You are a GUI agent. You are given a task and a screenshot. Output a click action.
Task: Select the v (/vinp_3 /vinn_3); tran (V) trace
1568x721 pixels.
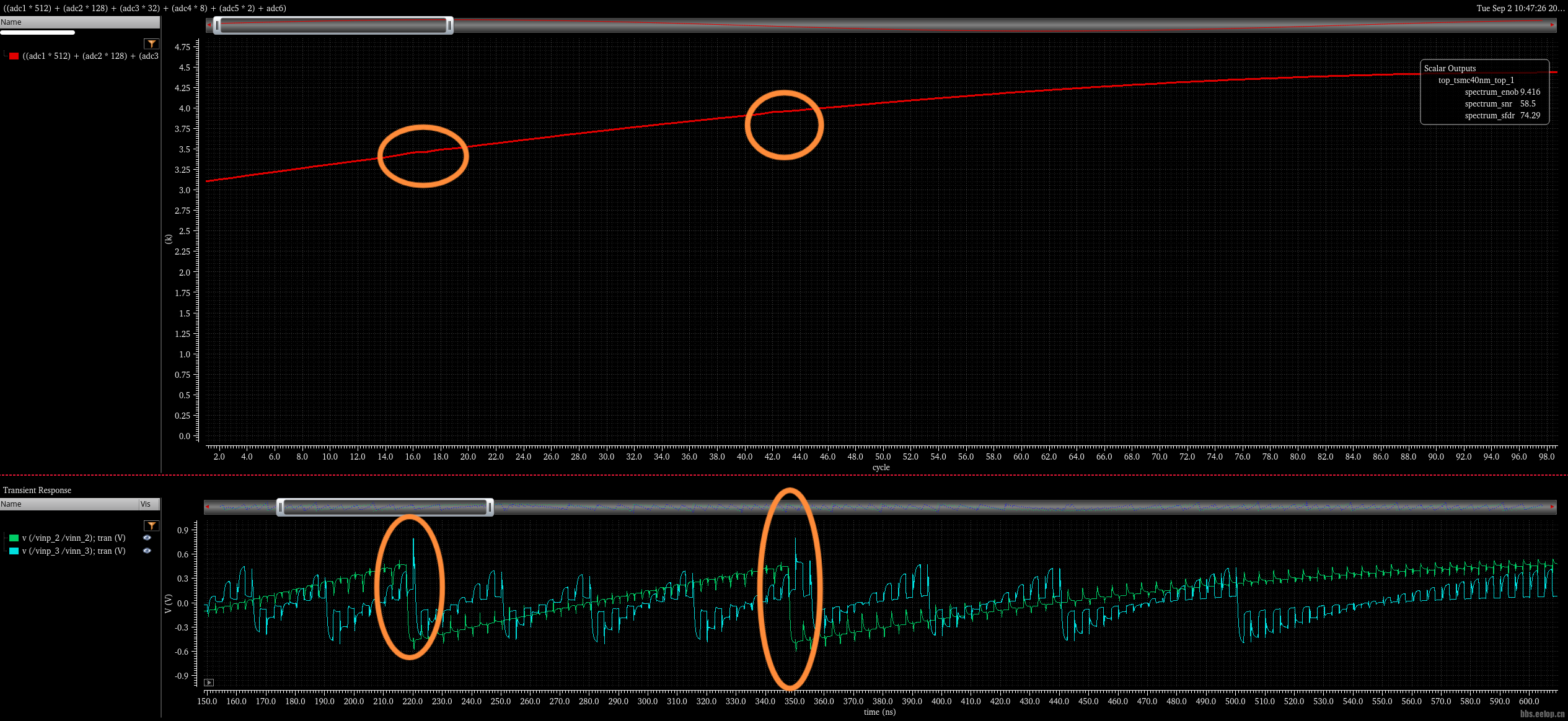click(74, 551)
